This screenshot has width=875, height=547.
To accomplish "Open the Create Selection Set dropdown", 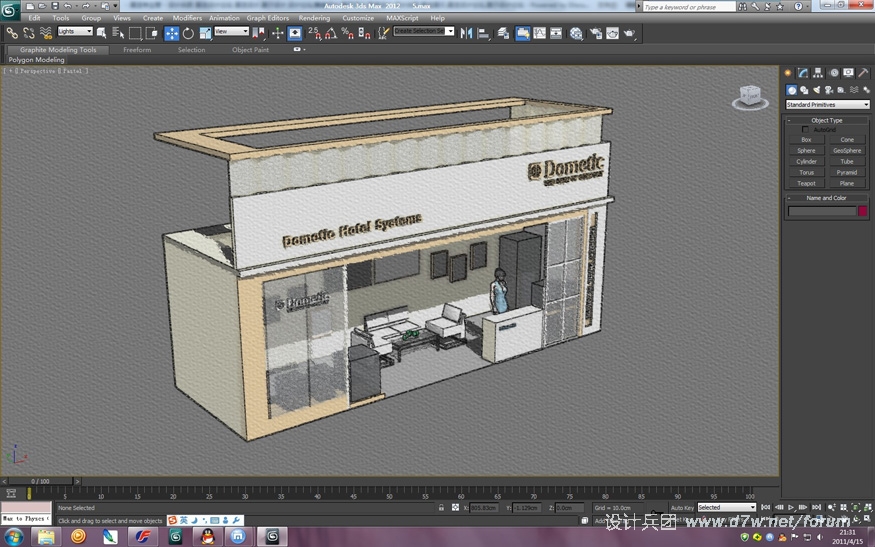I will [424, 31].
